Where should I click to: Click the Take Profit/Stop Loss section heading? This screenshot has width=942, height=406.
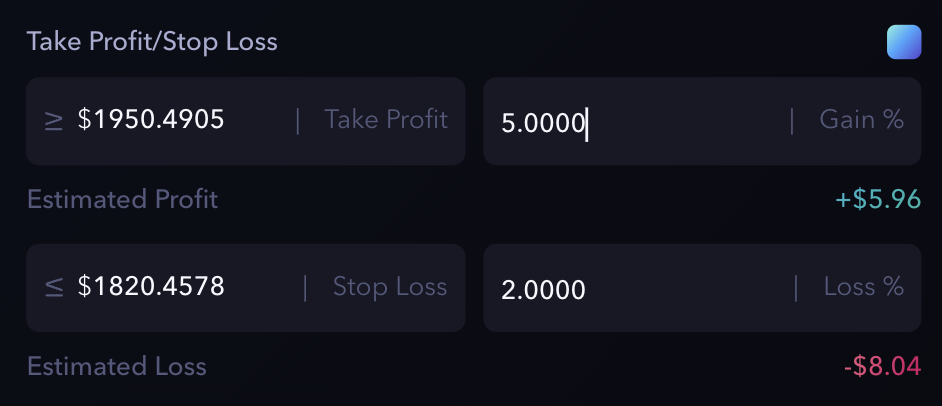pos(152,42)
